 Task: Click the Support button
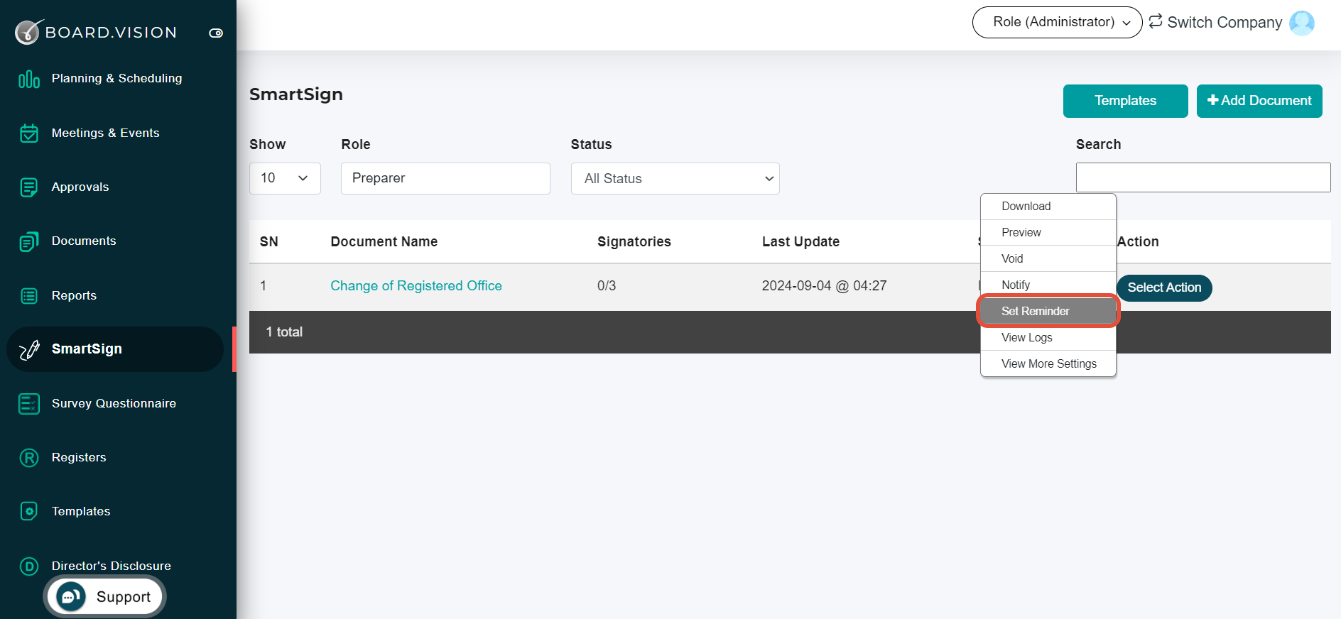coord(104,597)
